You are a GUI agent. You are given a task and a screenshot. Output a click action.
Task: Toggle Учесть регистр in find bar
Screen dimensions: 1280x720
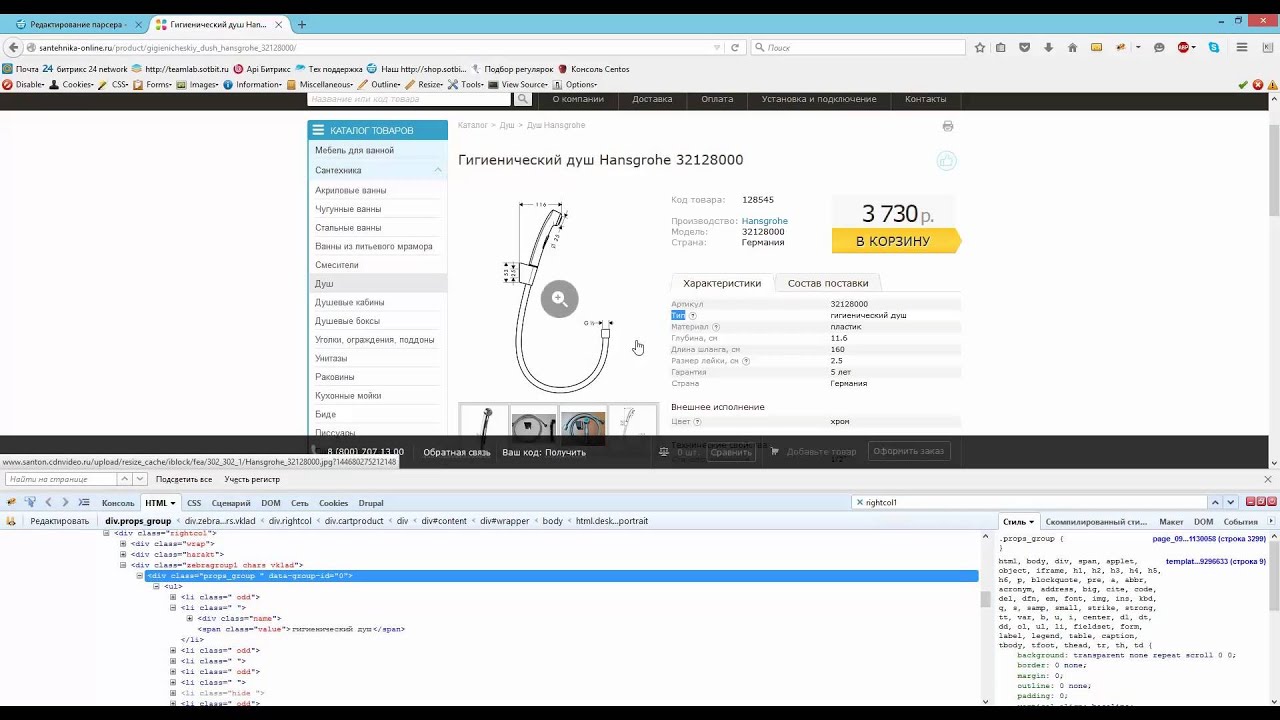click(252, 479)
